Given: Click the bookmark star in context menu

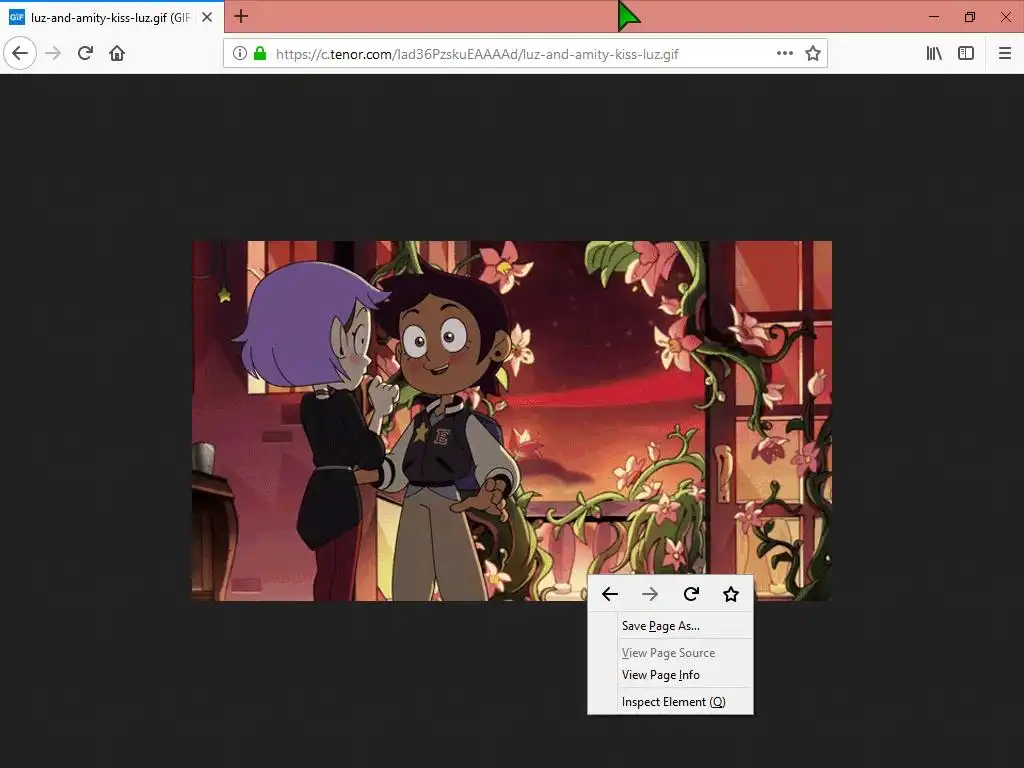Looking at the screenshot, I should coord(731,594).
